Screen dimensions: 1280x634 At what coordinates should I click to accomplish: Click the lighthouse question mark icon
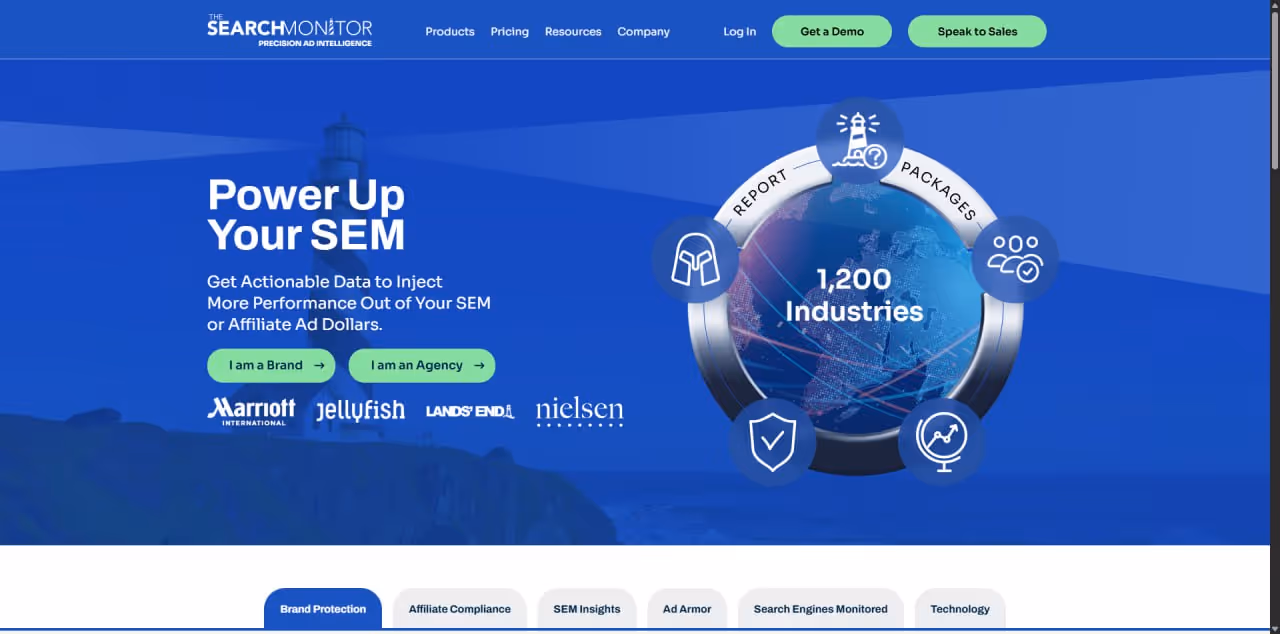pyautogui.click(x=859, y=140)
